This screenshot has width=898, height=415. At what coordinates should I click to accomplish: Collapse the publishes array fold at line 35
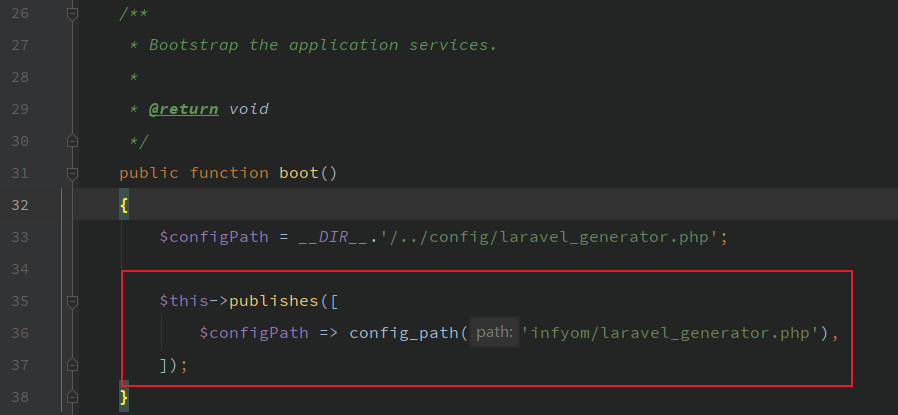[71, 301]
